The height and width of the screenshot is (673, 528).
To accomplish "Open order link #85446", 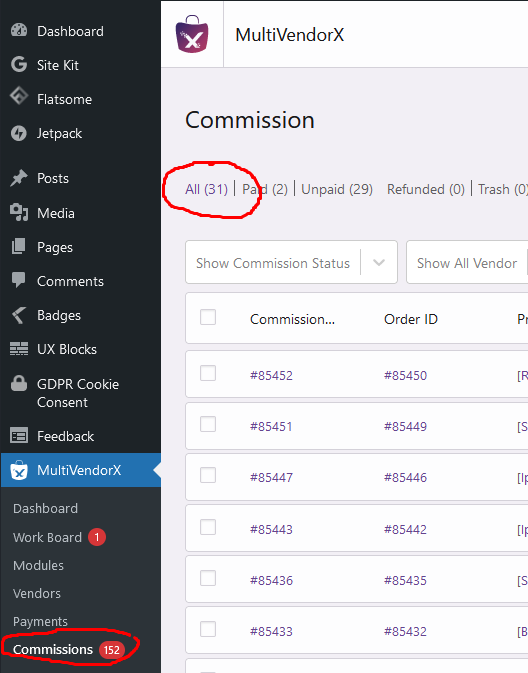I will 405,478.
